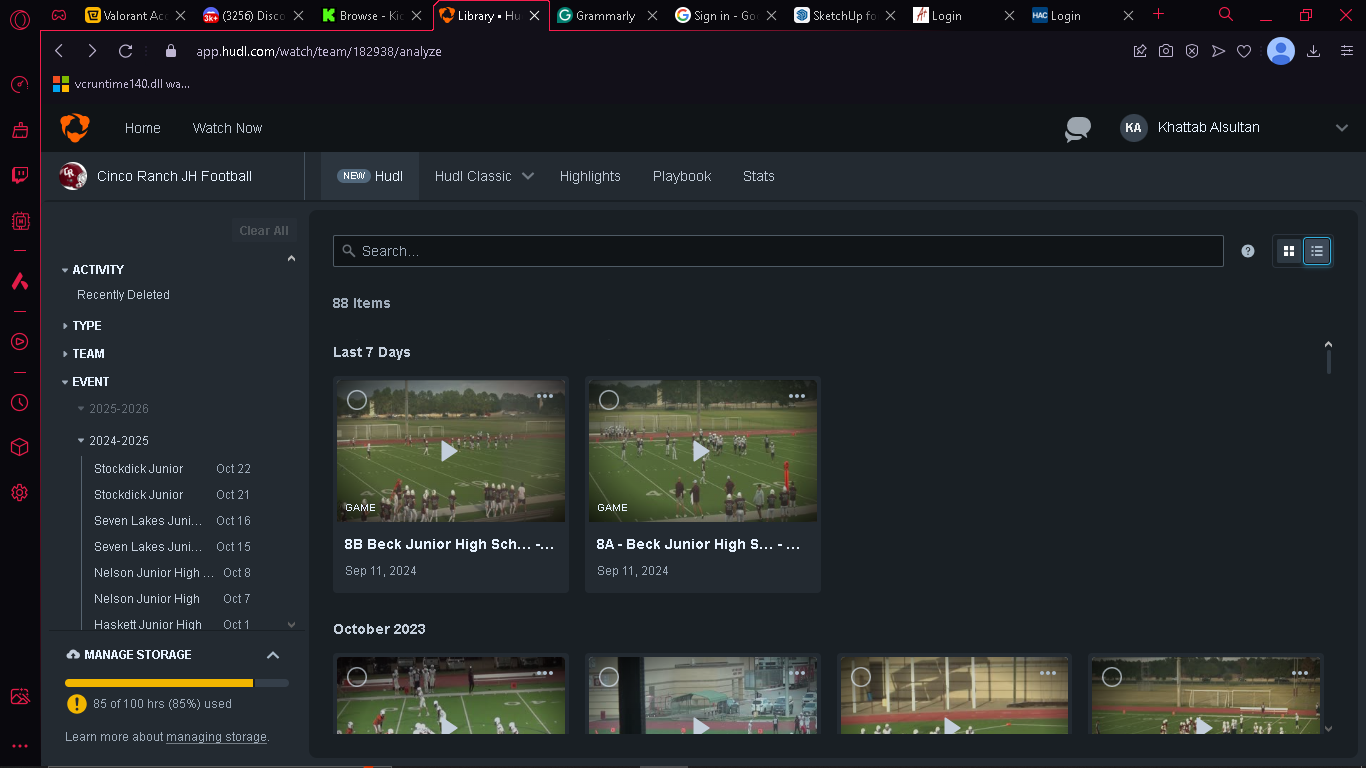The image size is (1366, 768).
Task: Click the Hudl logo in header
Action: click(x=75, y=128)
